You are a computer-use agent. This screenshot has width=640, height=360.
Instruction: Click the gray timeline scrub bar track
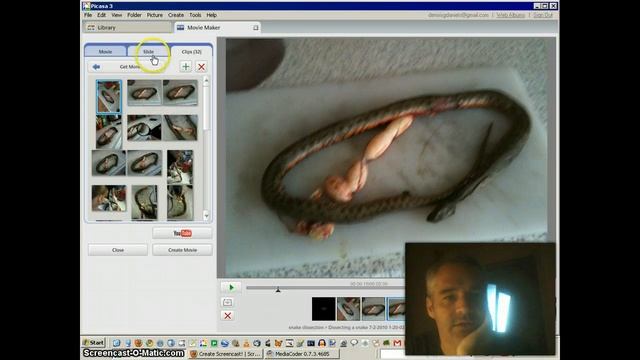pyautogui.click(x=325, y=287)
